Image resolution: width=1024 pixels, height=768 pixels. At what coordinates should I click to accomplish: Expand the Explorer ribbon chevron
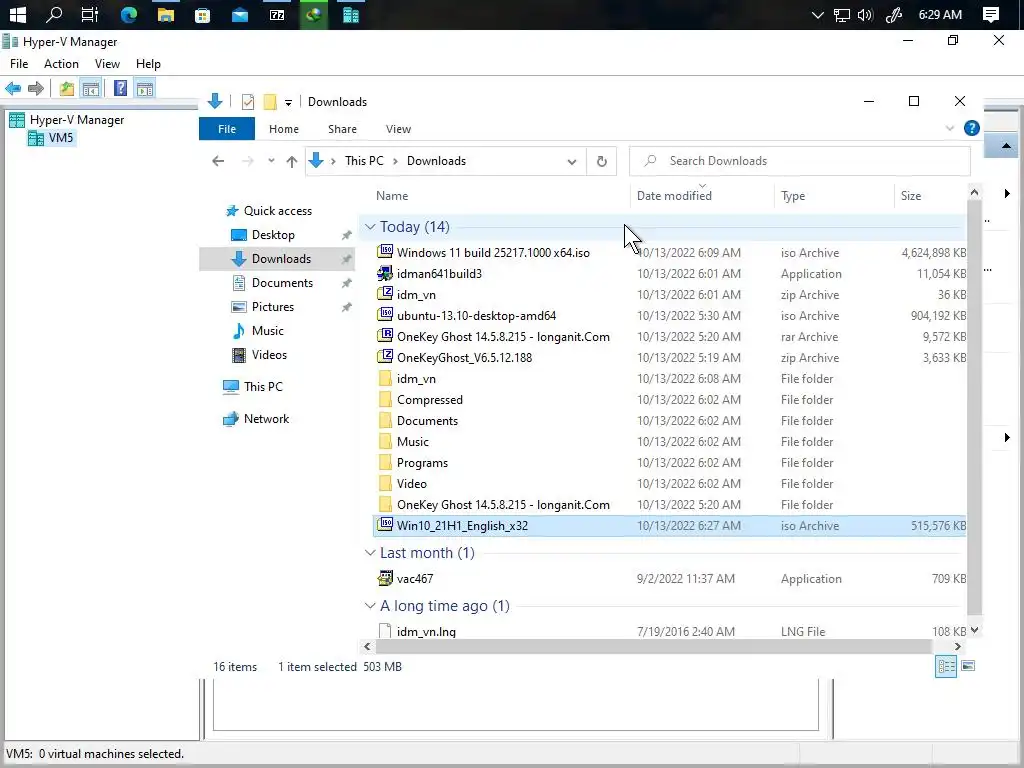[950, 129]
